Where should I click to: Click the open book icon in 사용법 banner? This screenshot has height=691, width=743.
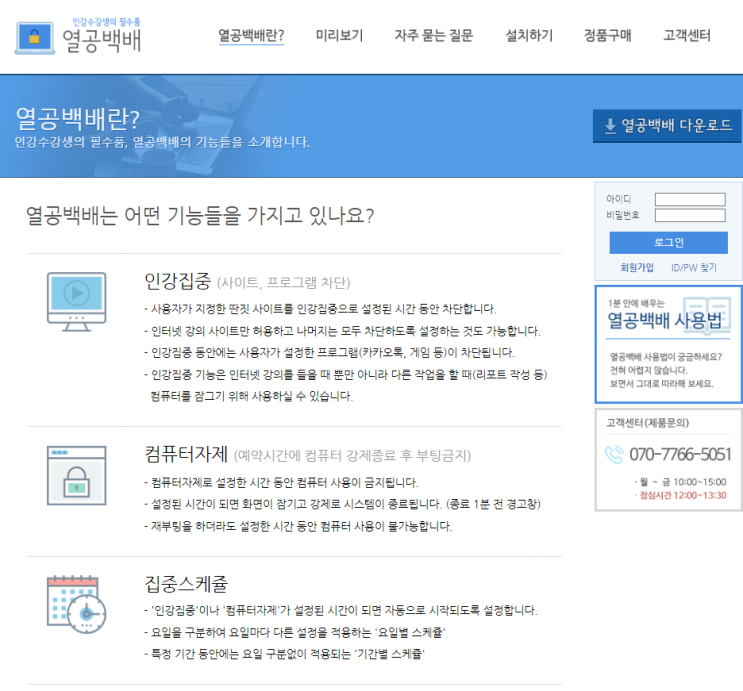click(x=707, y=315)
